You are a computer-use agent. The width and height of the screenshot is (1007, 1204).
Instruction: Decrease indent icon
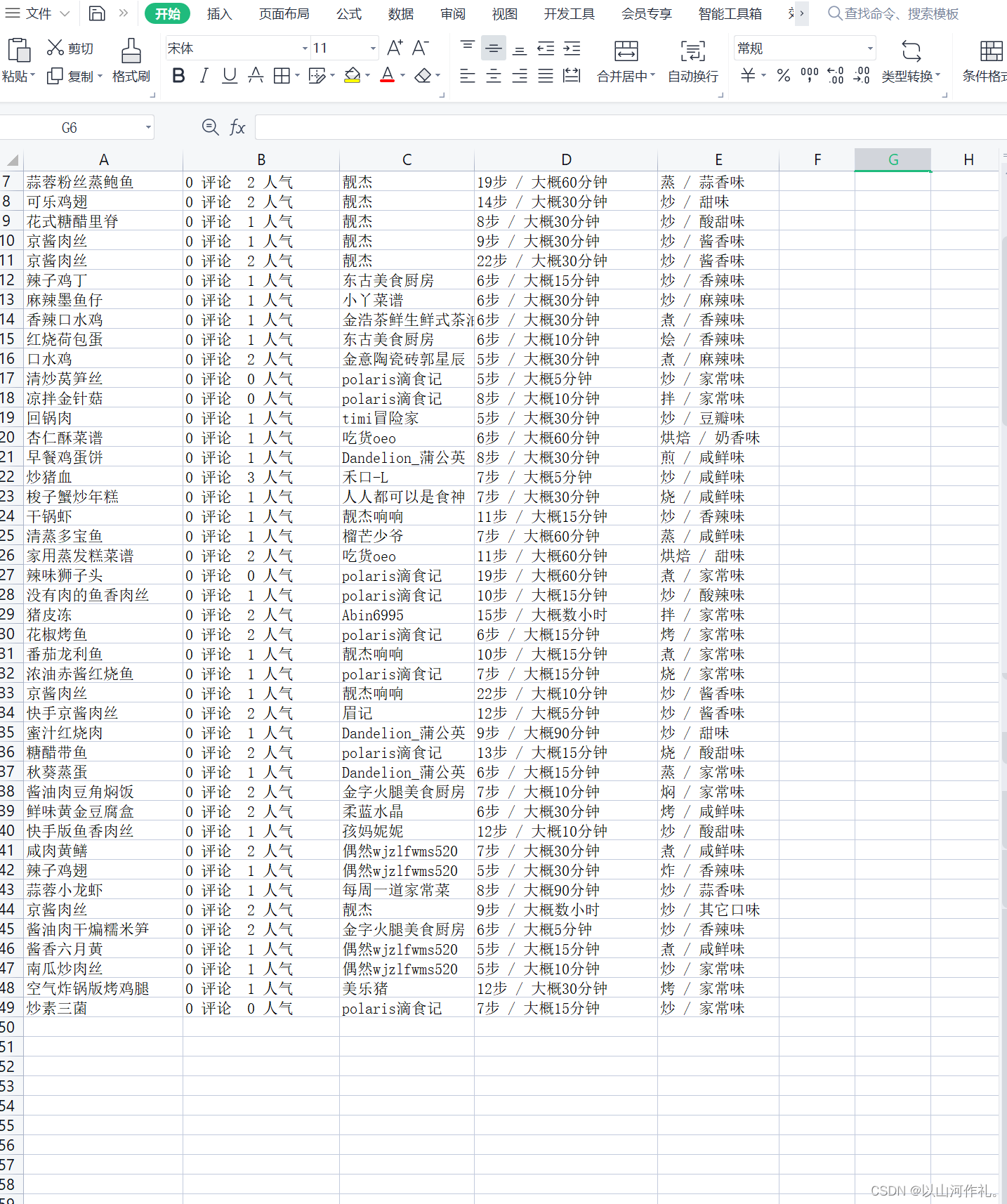[546, 48]
